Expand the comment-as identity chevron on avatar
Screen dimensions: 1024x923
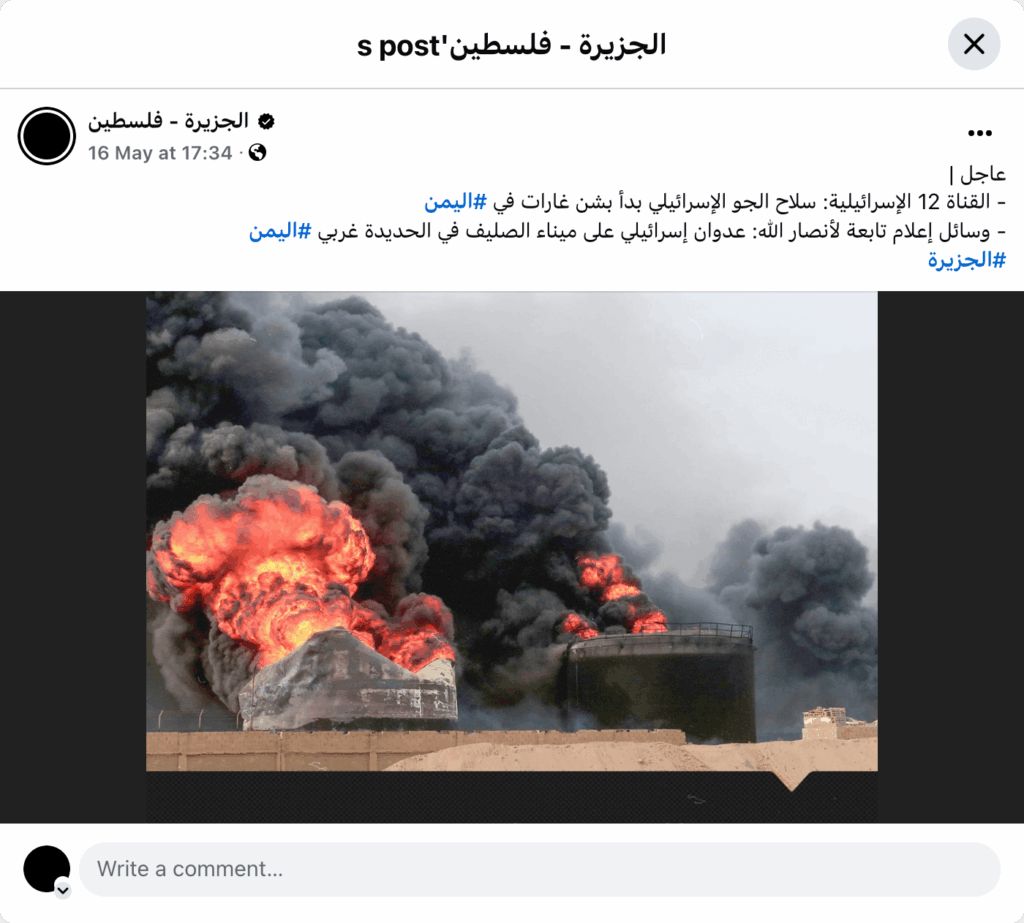pyautogui.click(x=63, y=890)
